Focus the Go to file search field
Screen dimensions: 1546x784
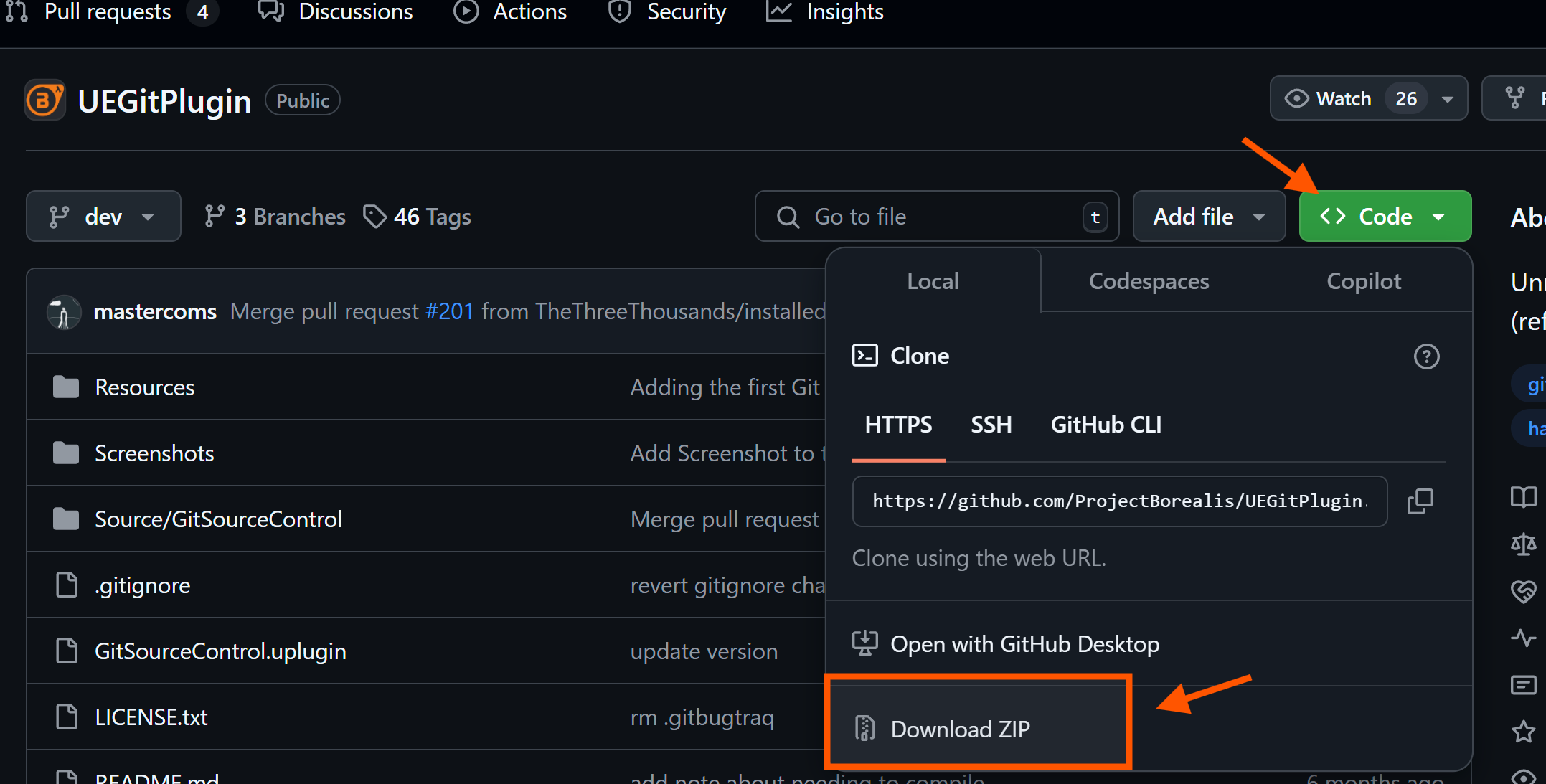coord(937,216)
